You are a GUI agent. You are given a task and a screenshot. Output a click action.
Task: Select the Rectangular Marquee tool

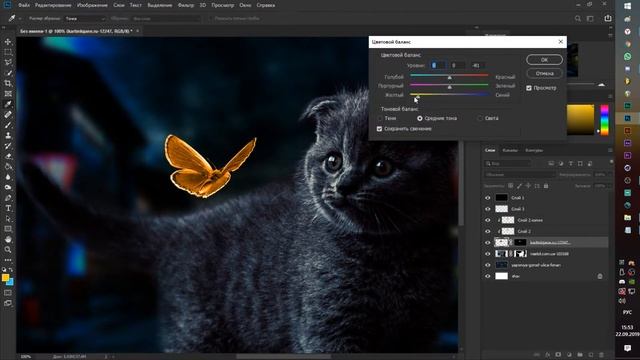[8, 52]
